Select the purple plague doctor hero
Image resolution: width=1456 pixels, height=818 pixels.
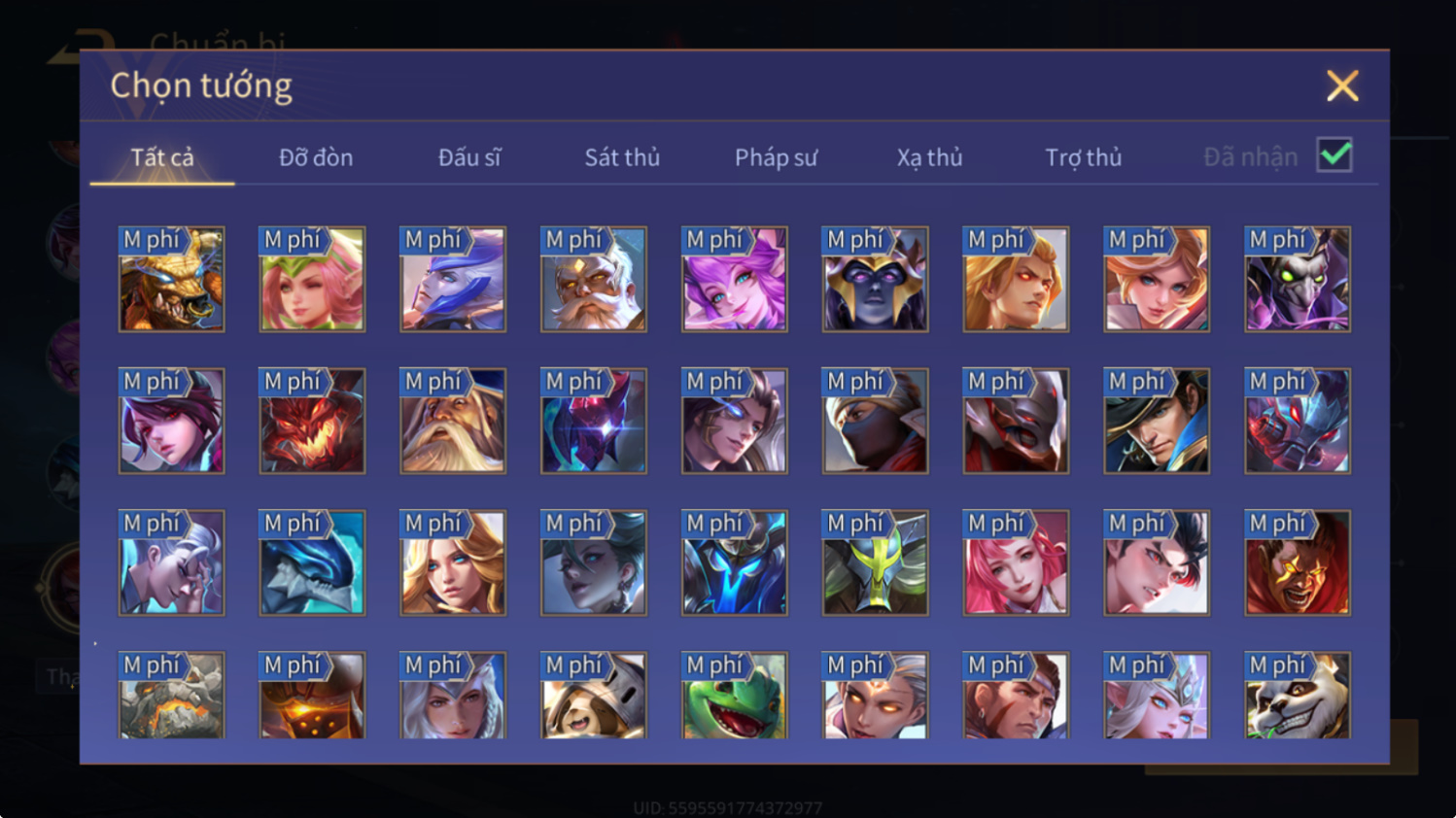click(1298, 280)
